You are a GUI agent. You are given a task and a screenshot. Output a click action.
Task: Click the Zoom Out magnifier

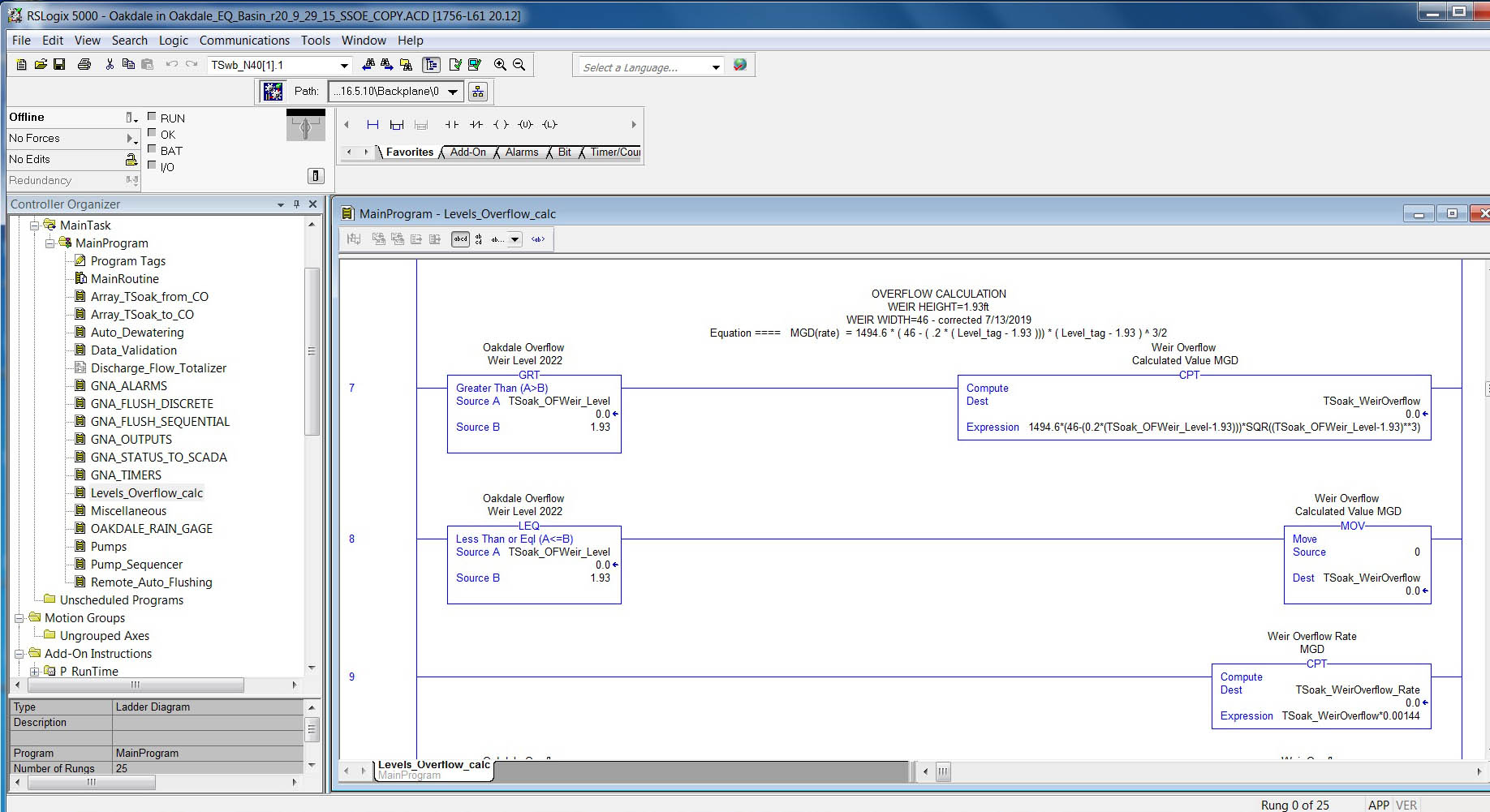(519, 65)
